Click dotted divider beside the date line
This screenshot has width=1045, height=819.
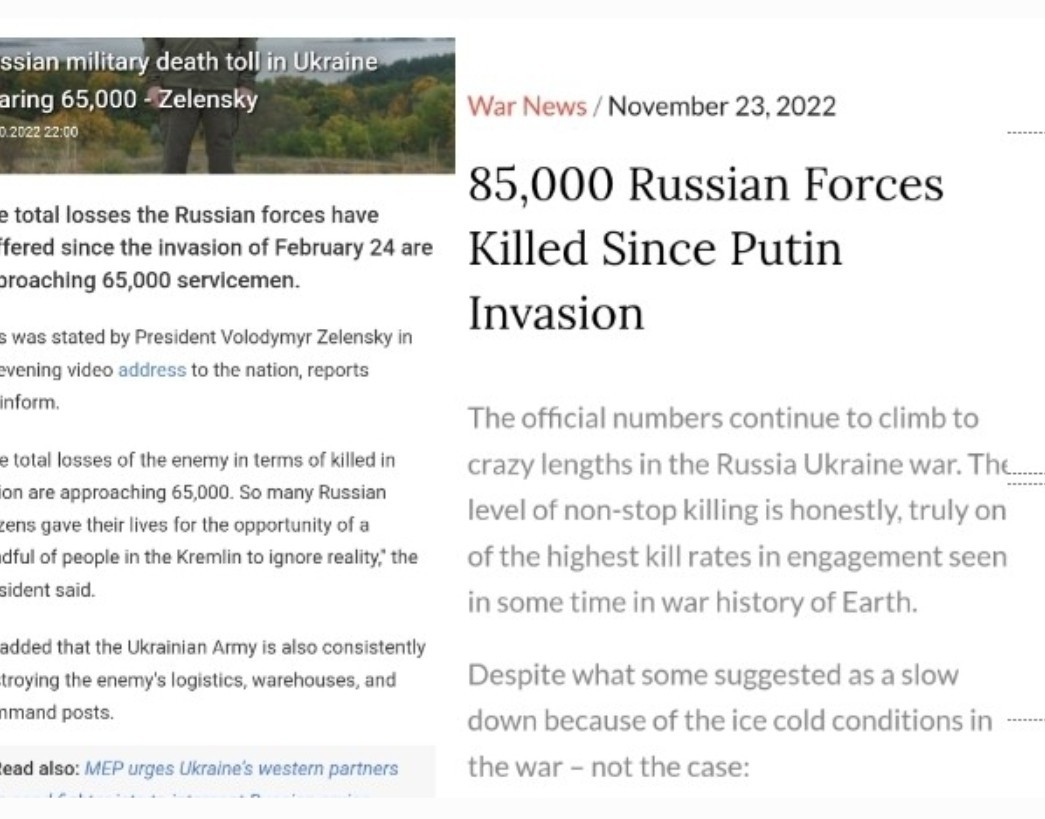click(1026, 133)
